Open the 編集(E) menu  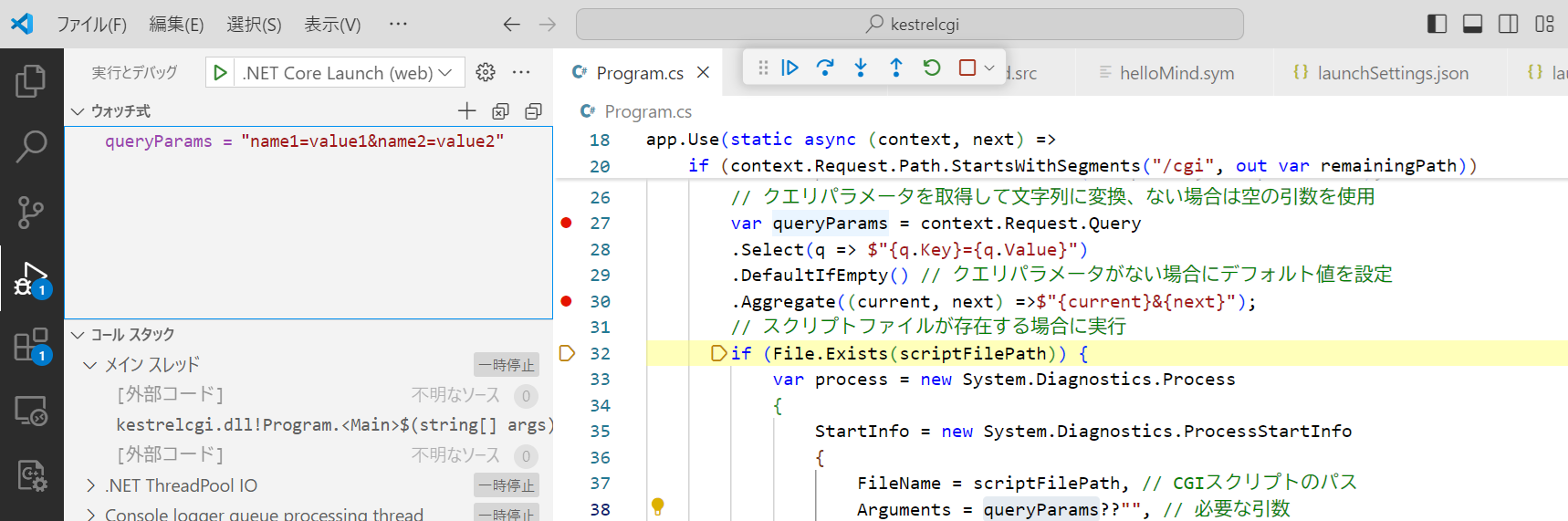point(176,25)
